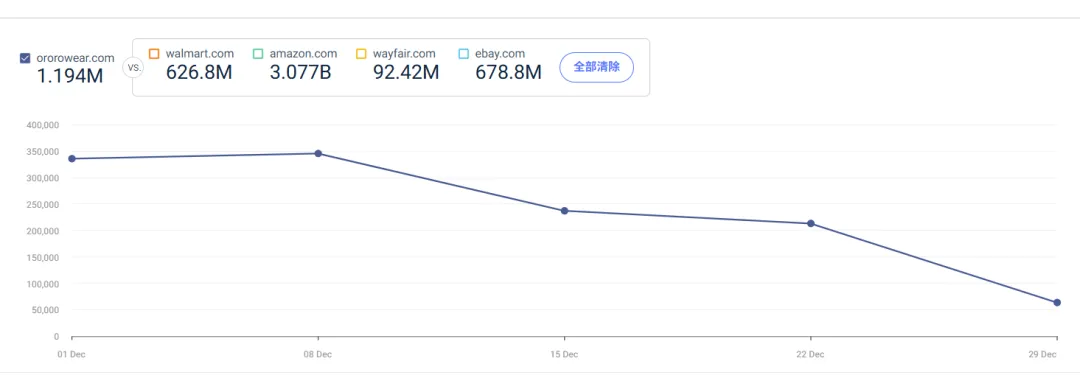Click the amazon.com domain label

pos(303,53)
